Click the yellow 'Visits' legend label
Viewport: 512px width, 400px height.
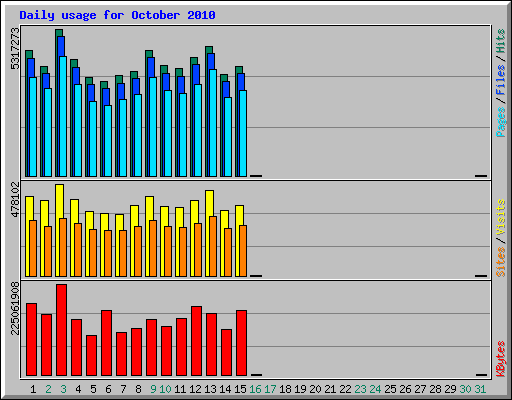[x=500, y=218]
